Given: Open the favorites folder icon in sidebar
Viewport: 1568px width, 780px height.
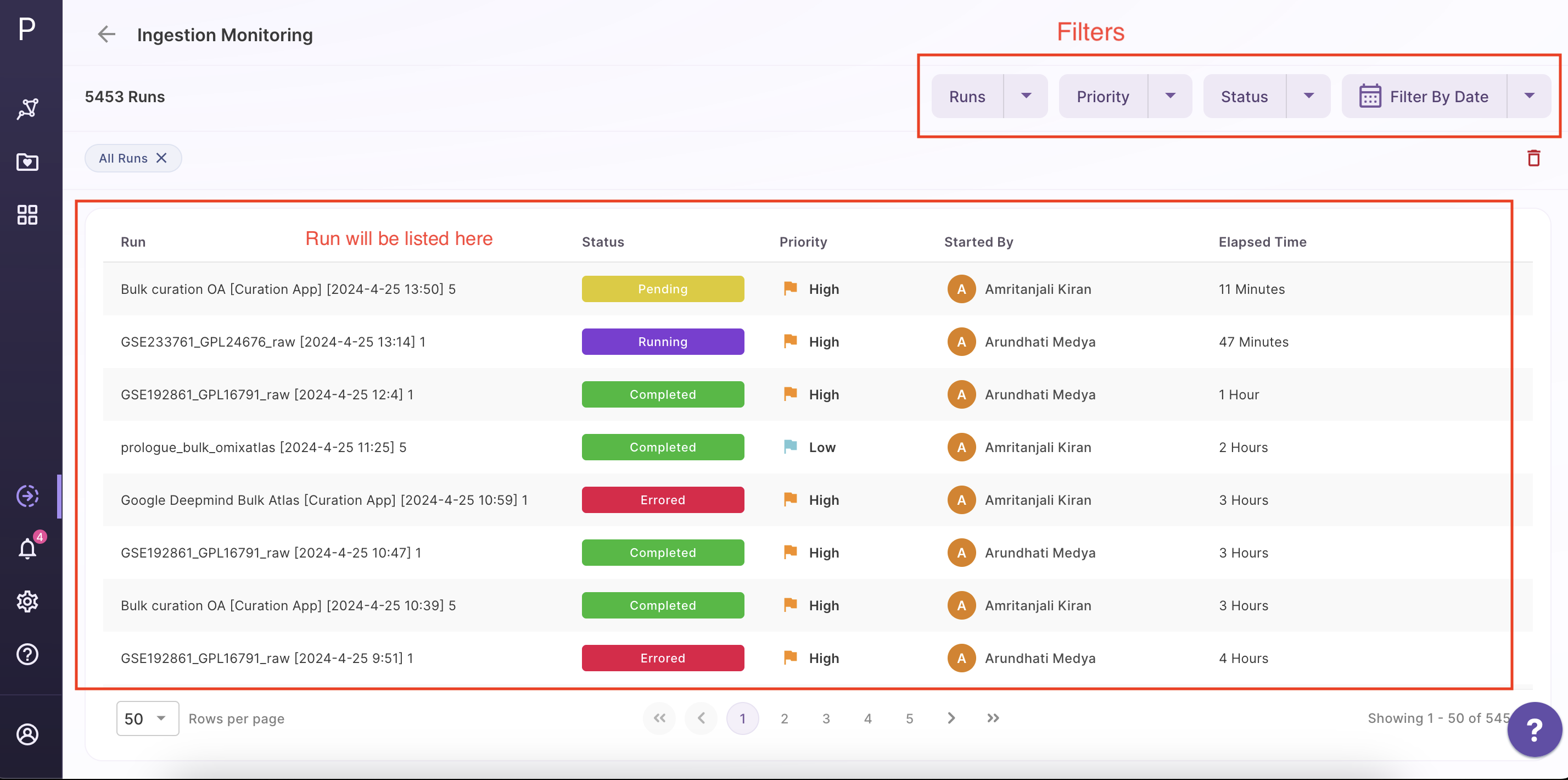Looking at the screenshot, I should 27,162.
